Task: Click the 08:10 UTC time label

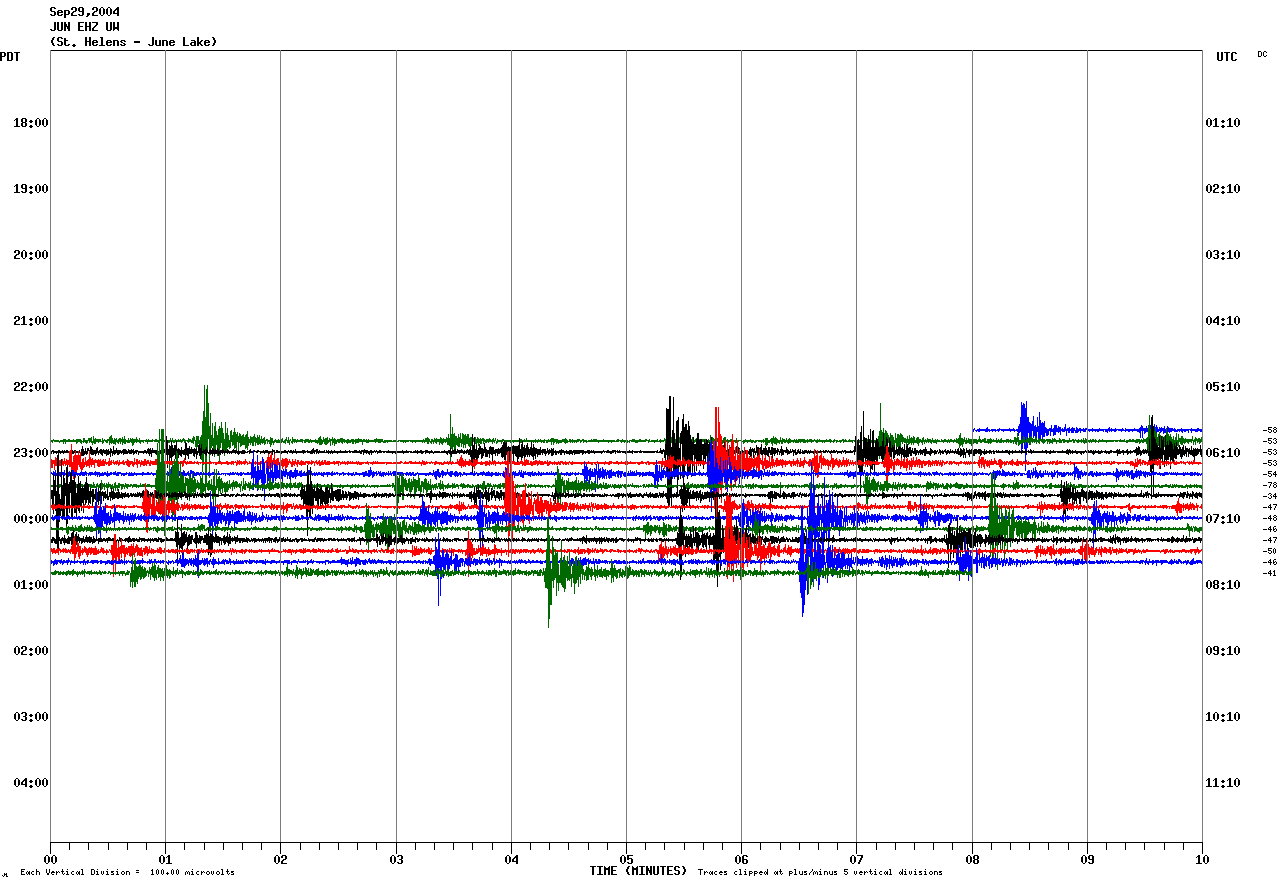Action: [x=1223, y=585]
